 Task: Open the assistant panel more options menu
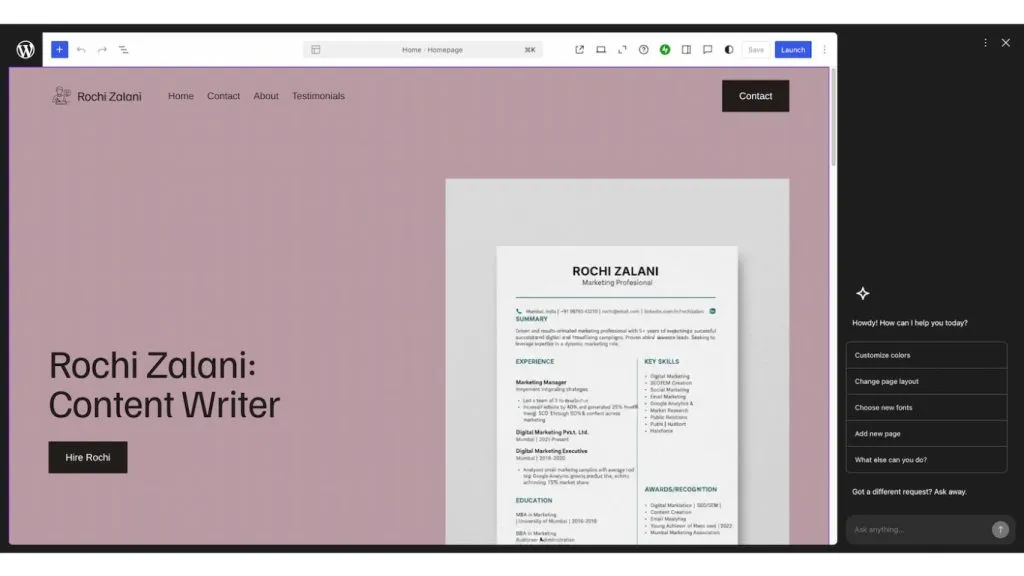point(985,42)
